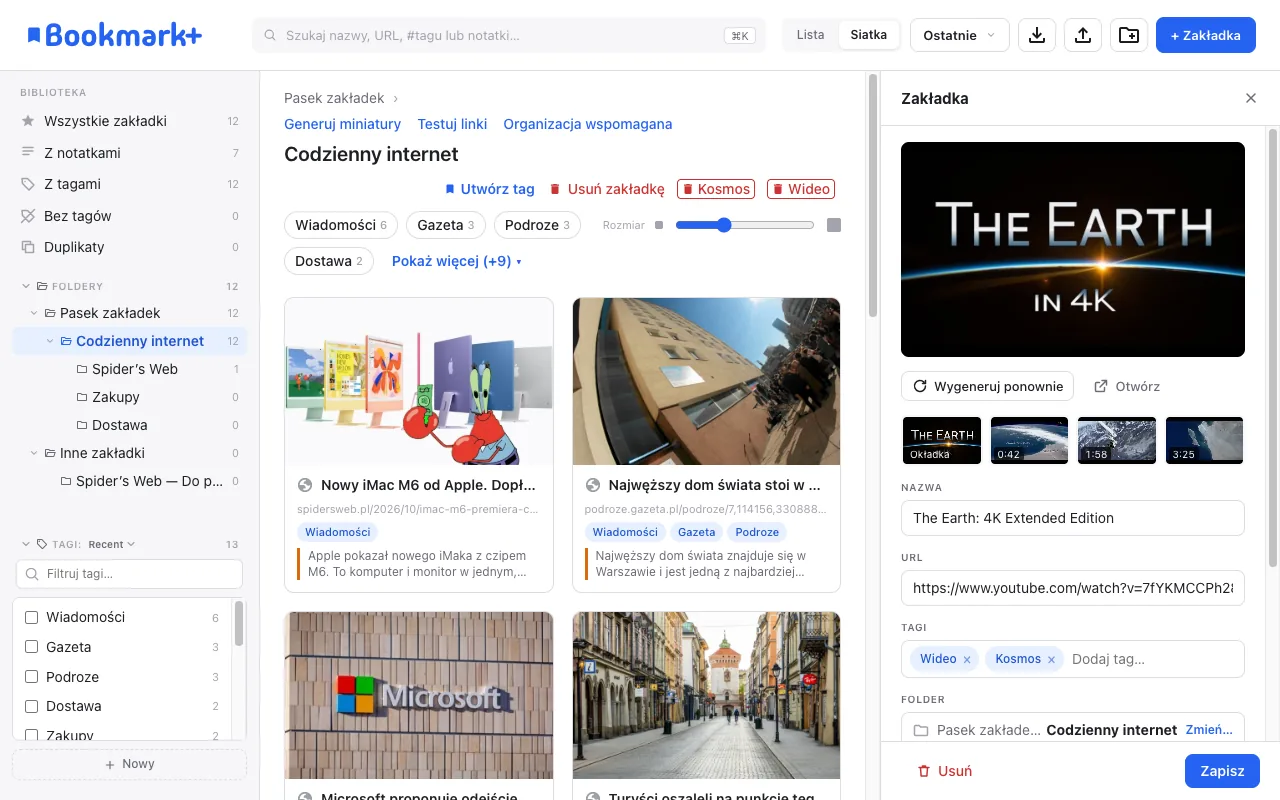1280x800 pixels.
Task: Click the Nazwa input field
Action: coord(1073,518)
